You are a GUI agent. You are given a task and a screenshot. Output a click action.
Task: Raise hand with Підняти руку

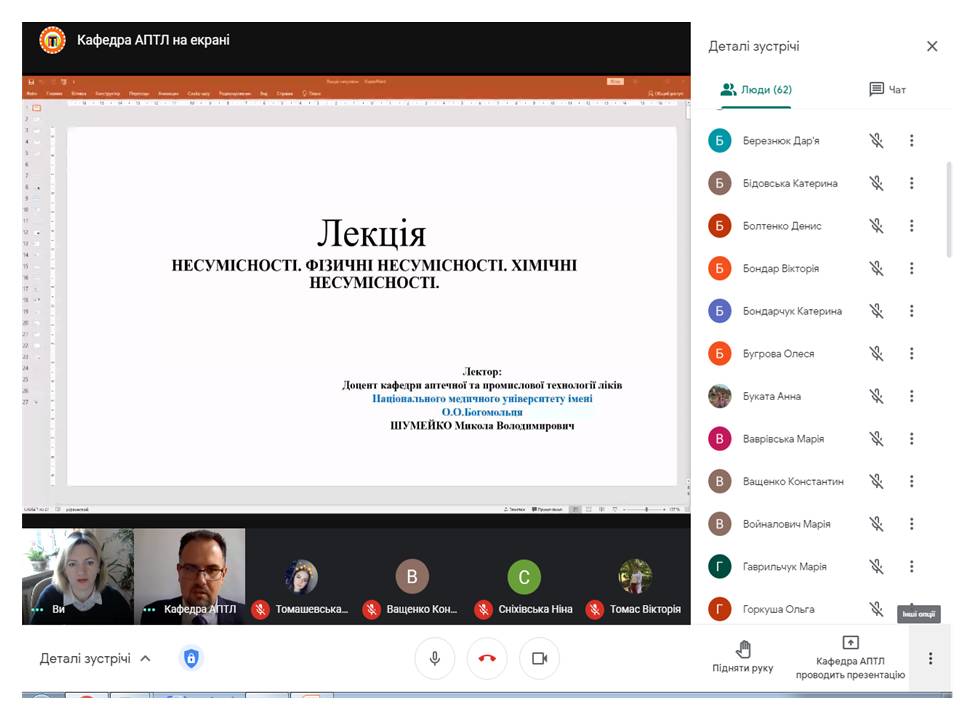(x=743, y=657)
